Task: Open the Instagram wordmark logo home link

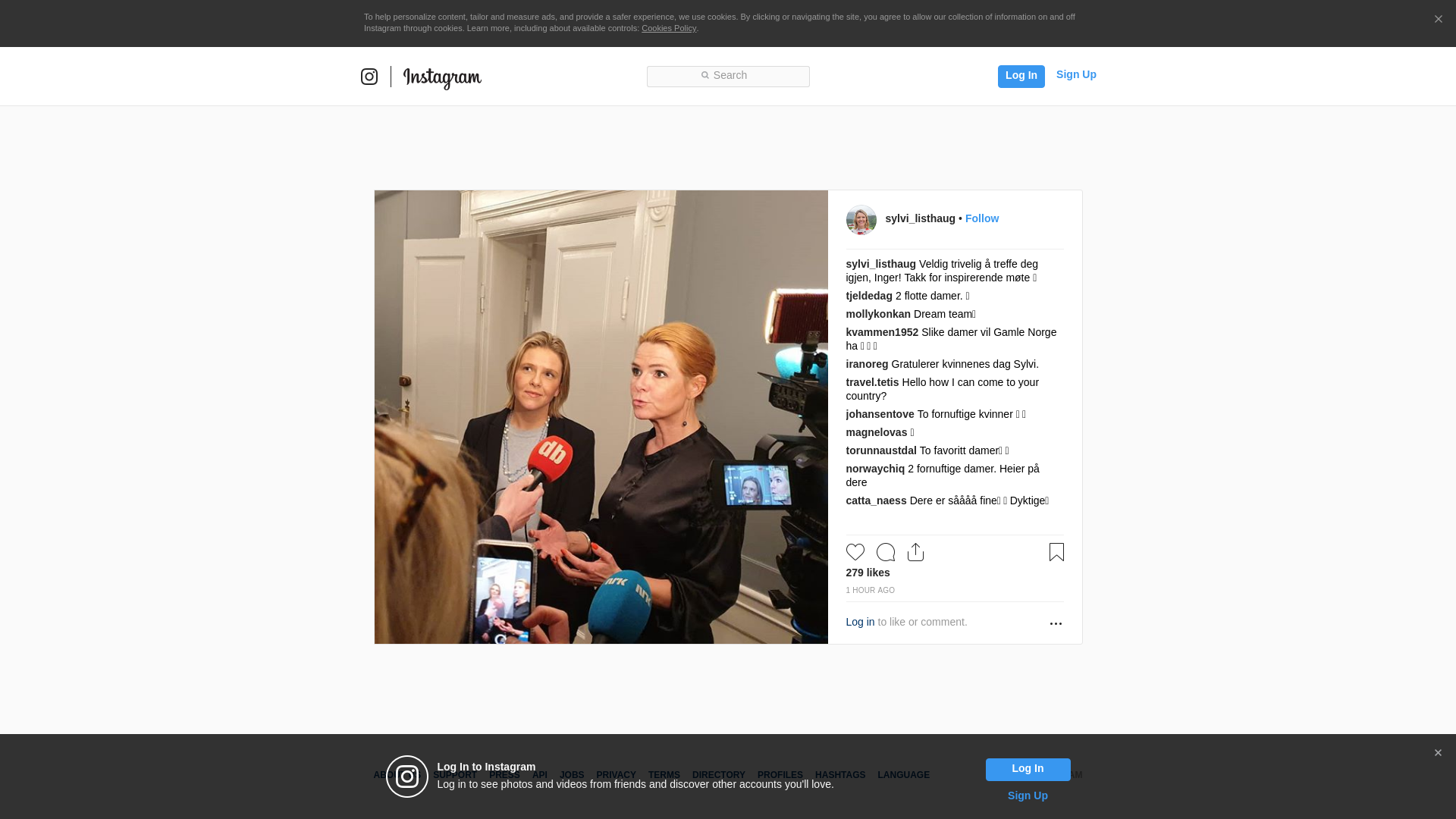Action: pos(442,78)
